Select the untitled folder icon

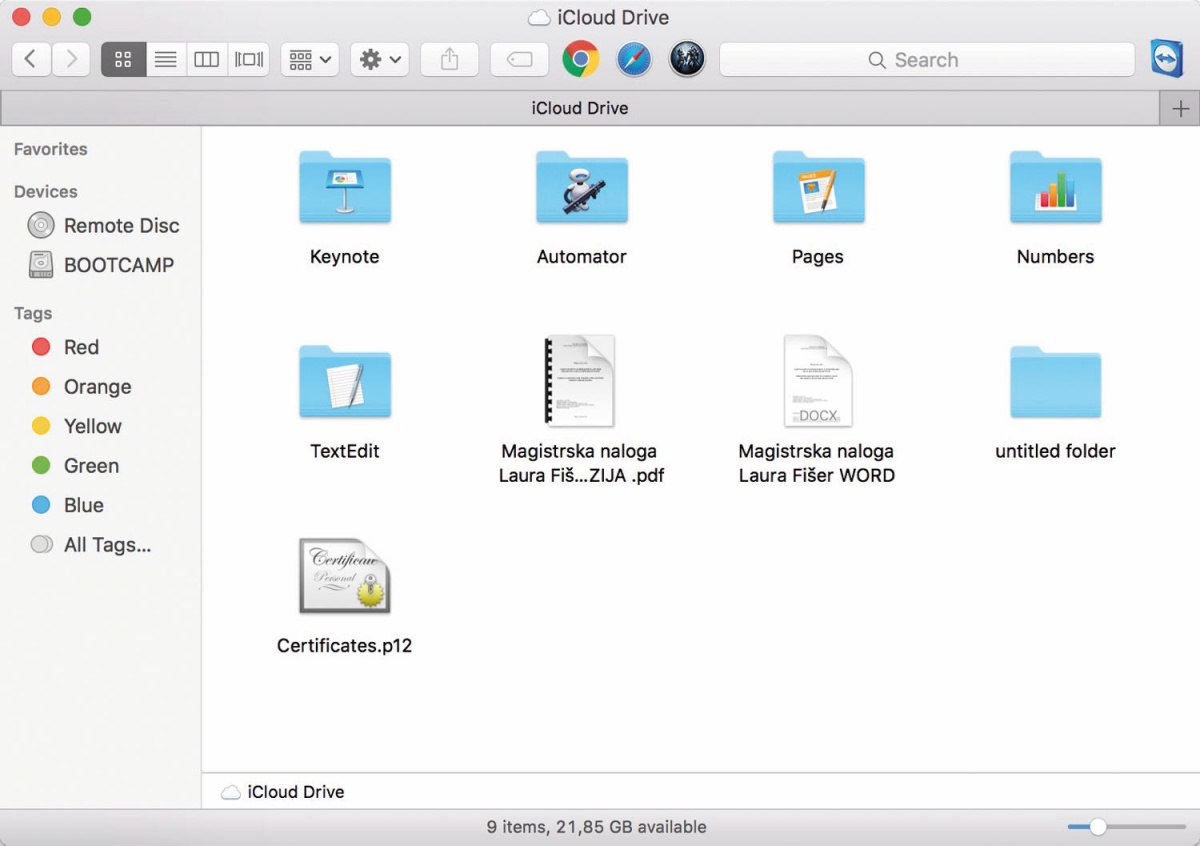click(1055, 381)
